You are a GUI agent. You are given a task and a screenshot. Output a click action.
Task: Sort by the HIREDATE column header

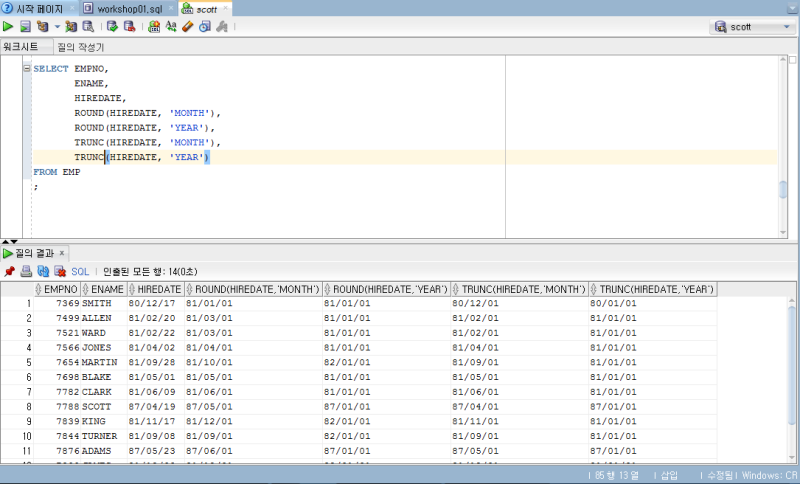[x=156, y=289]
